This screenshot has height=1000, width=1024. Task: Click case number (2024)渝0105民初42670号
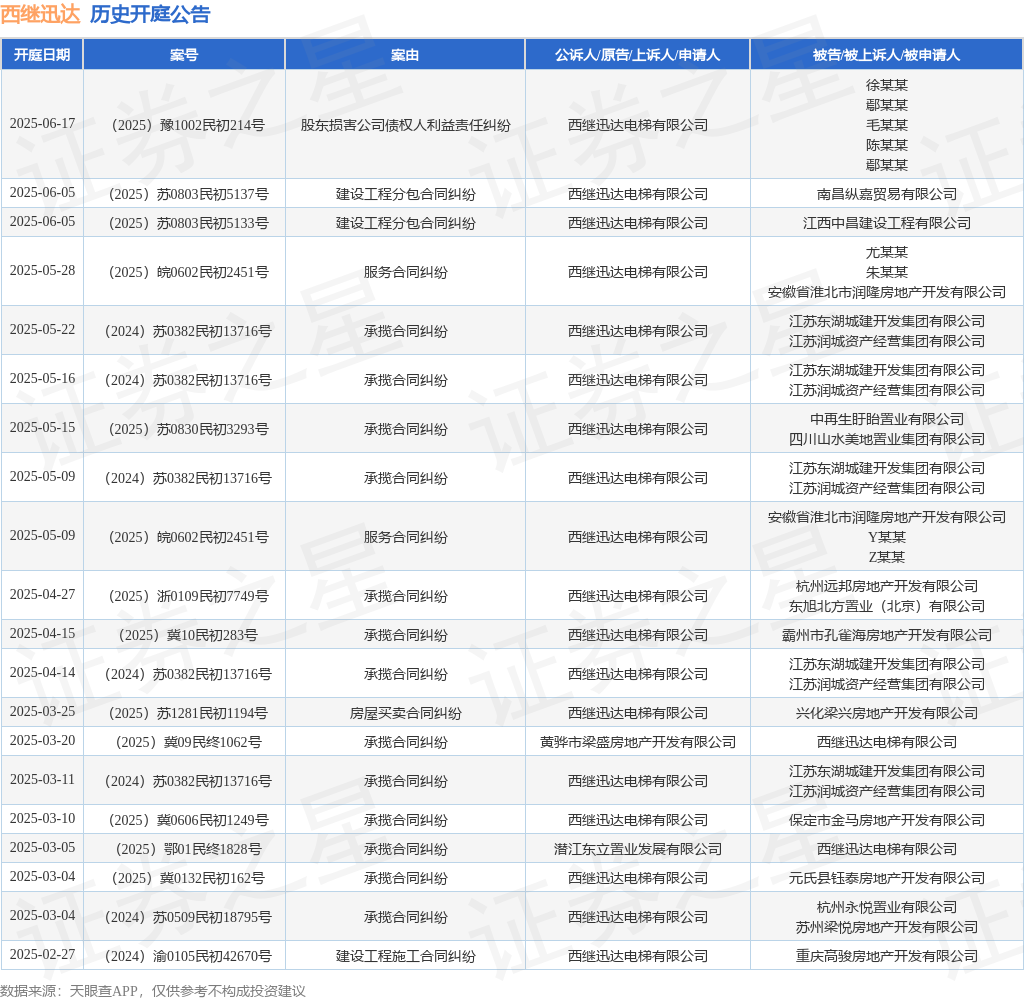(x=188, y=956)
